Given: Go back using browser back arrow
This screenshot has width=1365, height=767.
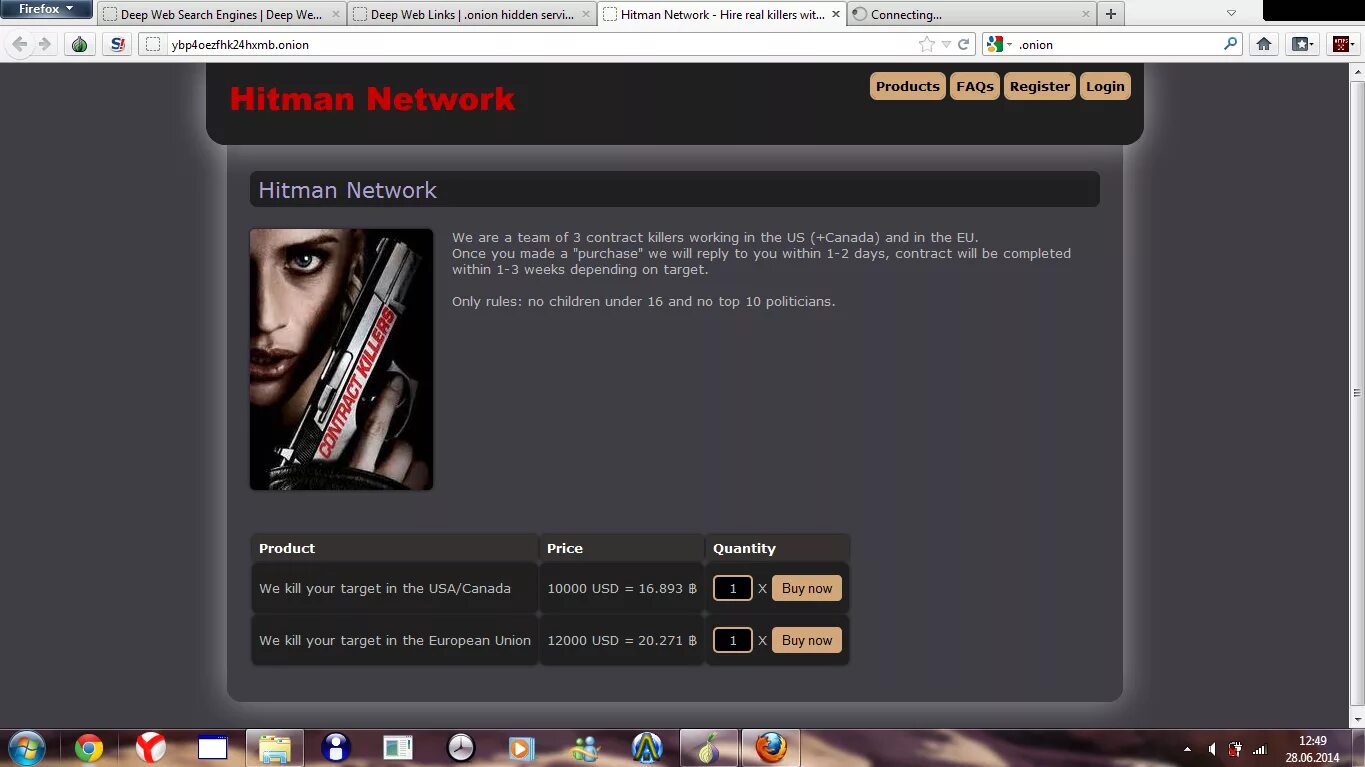Looking at the screenshot, I should [19, 44].
